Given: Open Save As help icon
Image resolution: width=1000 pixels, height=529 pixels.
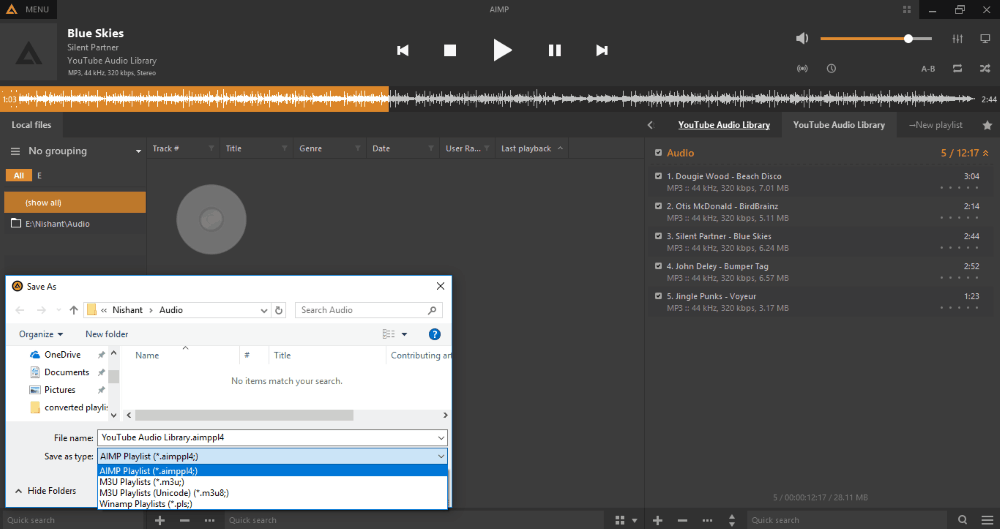Looking at the screenshot, I should click(434, 334).
